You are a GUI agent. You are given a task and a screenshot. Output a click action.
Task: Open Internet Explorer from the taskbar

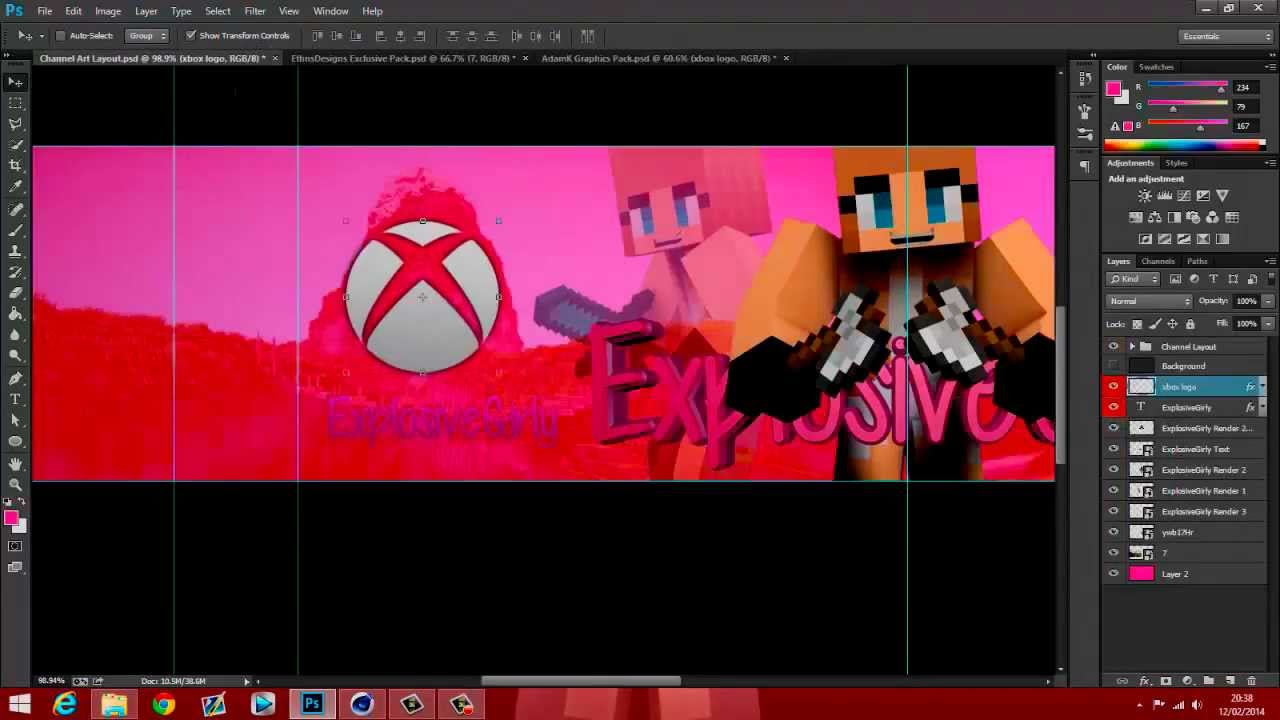pyautogui.click(x=65, y=705)
